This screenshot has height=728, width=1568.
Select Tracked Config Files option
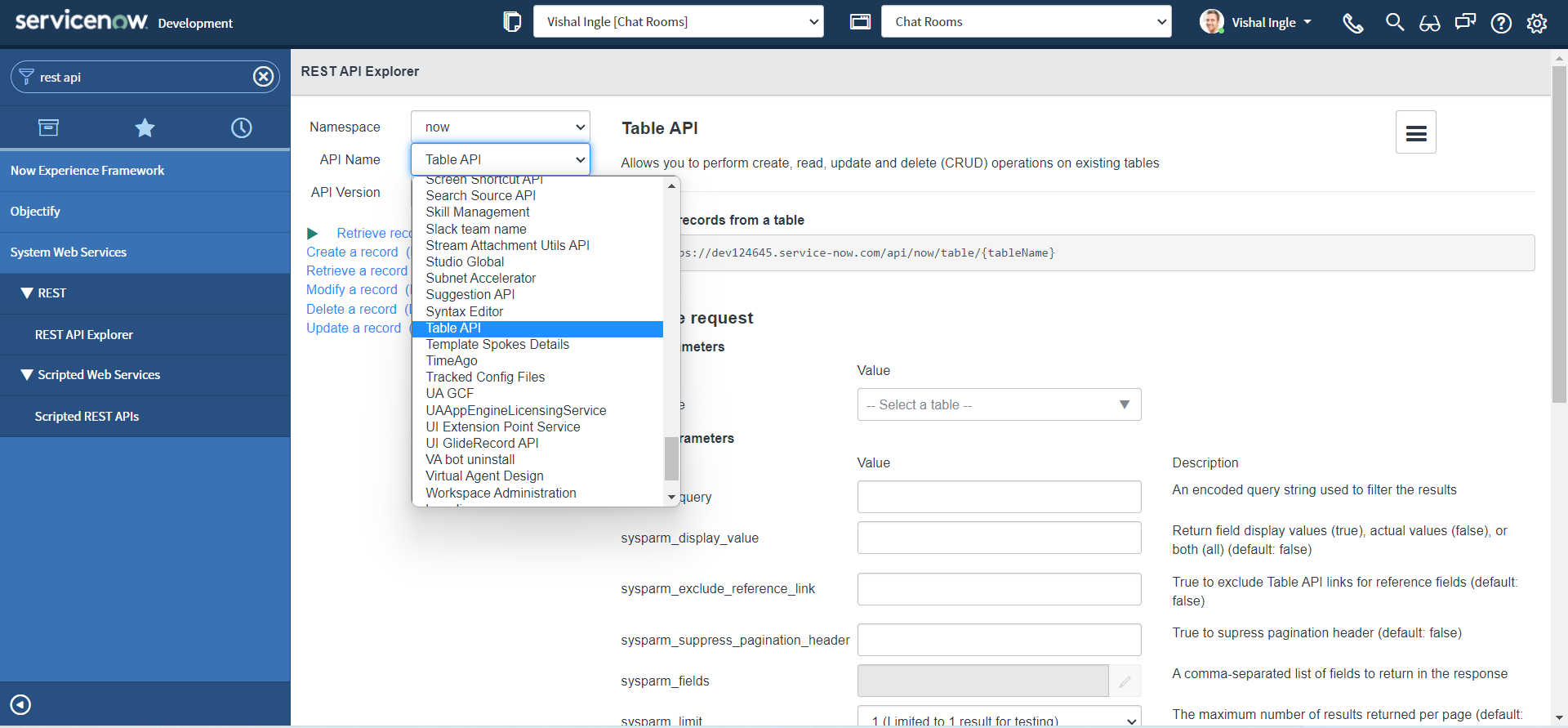(537, 377)
